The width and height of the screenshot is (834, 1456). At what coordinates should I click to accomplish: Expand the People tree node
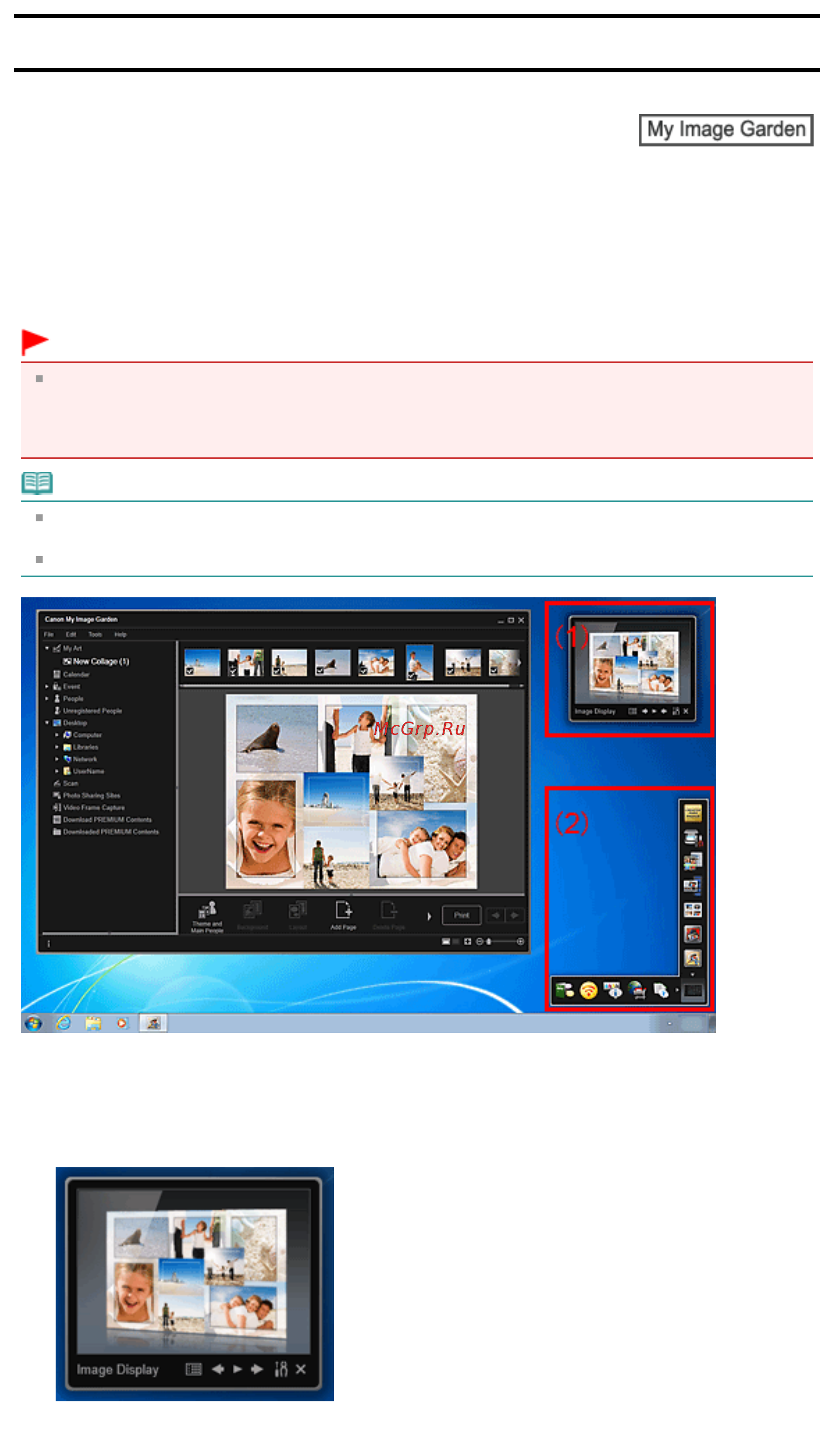coord(47,698)
